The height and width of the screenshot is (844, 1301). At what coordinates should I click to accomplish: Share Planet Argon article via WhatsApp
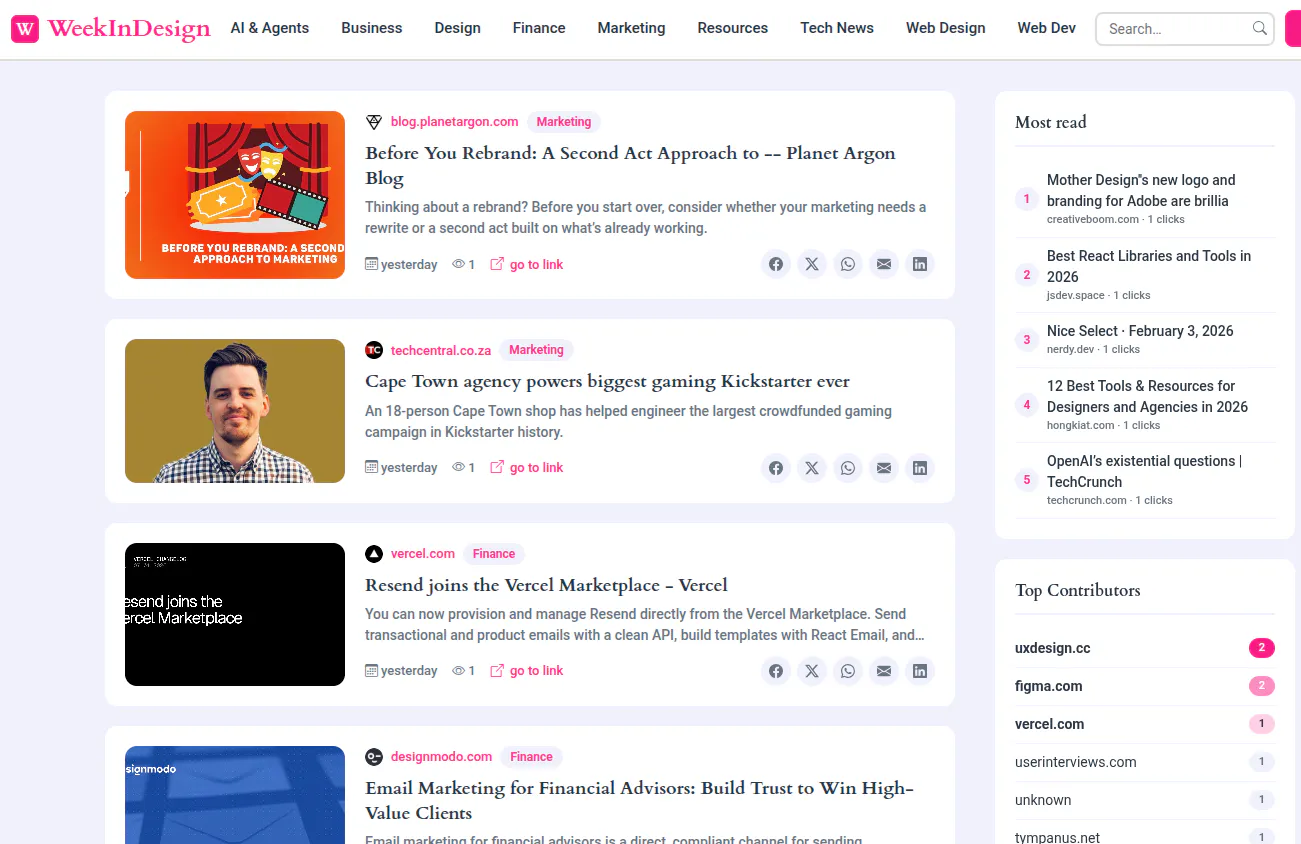(x=848, y=264)
